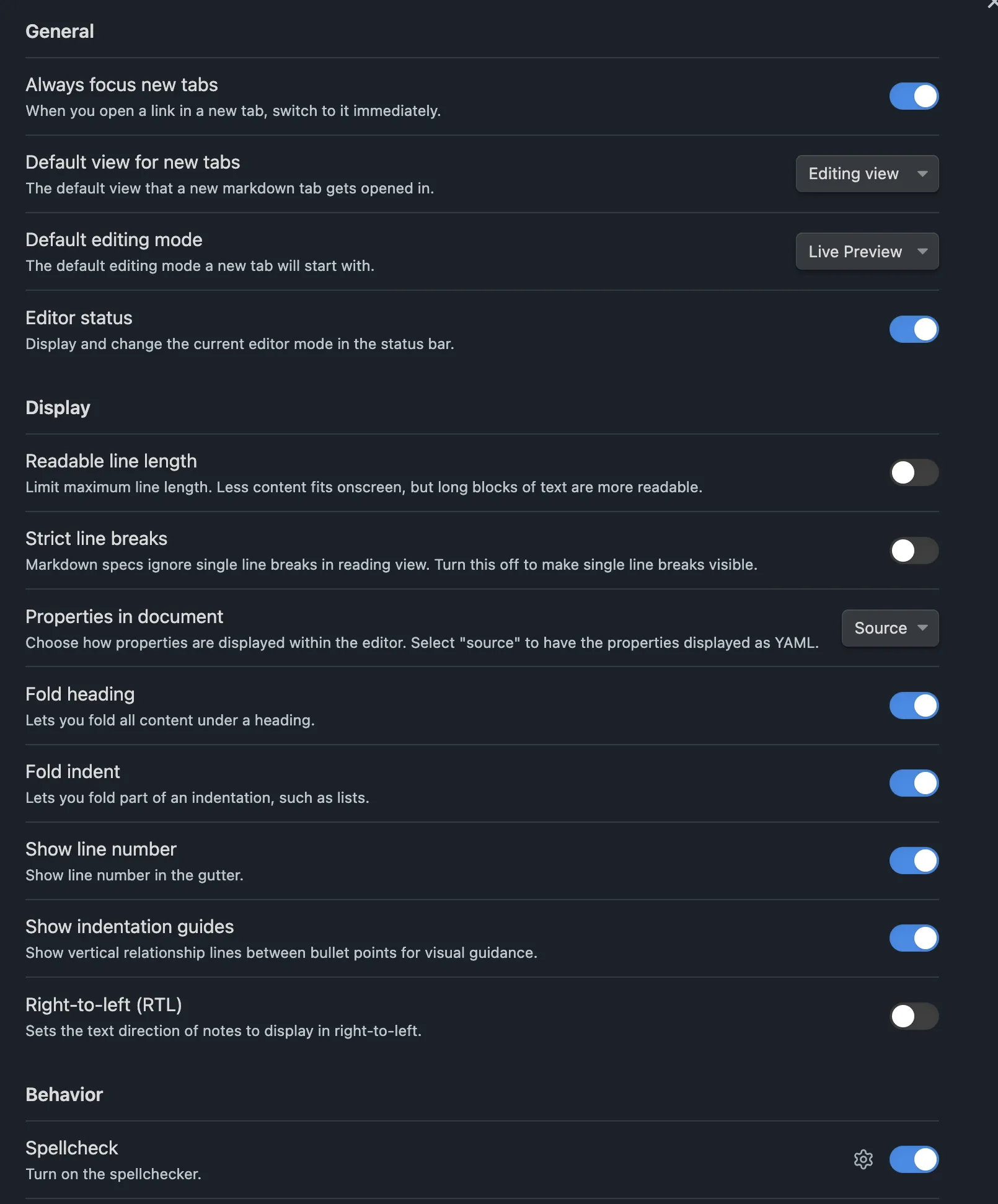The height and width of the screenshot is (1204, 998).
Task: Close the settings dialog
Action: tap(992, 4)
